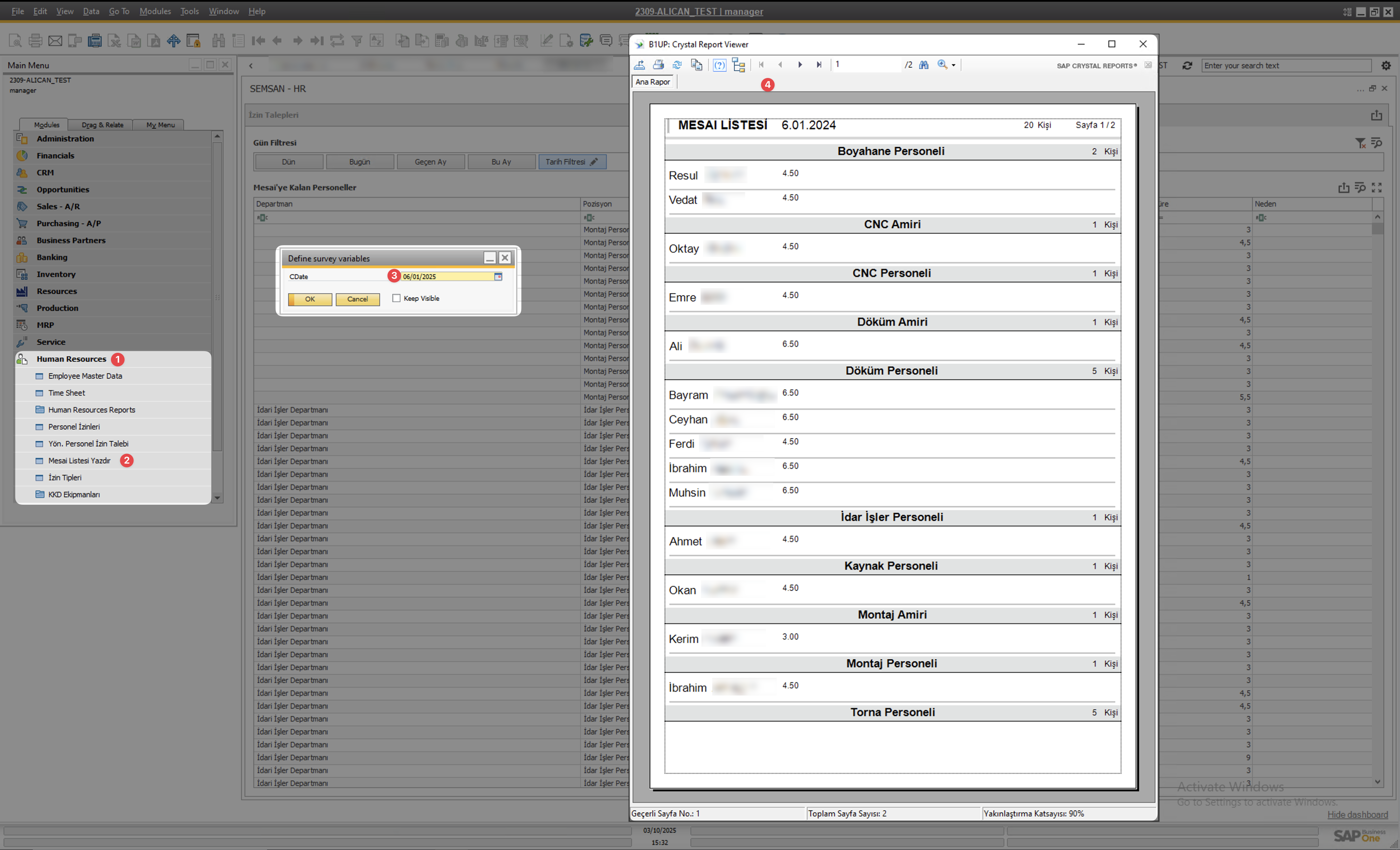Select the Ana Rapor tab
The height and width of the screenshot is (850, 1400).
pos(653,82)
